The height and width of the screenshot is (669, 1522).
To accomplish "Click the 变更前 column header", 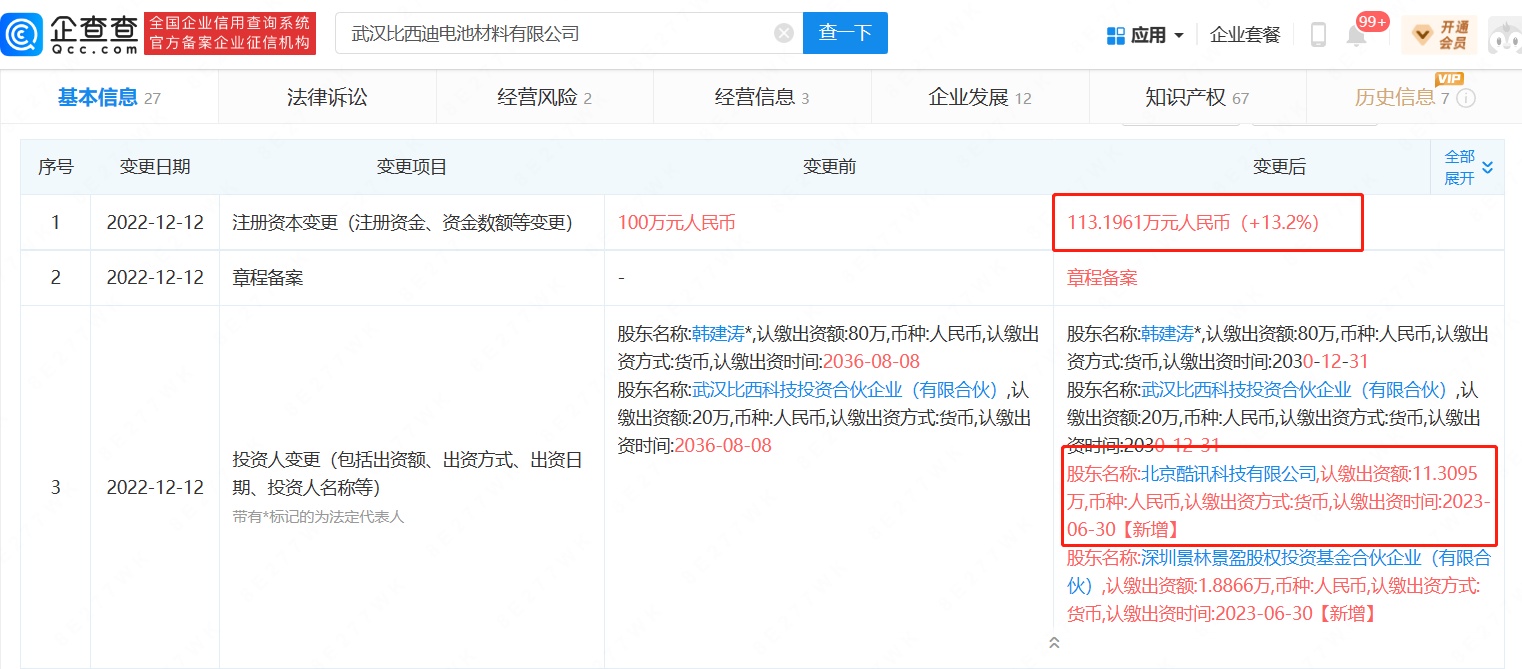I will 829,167.
